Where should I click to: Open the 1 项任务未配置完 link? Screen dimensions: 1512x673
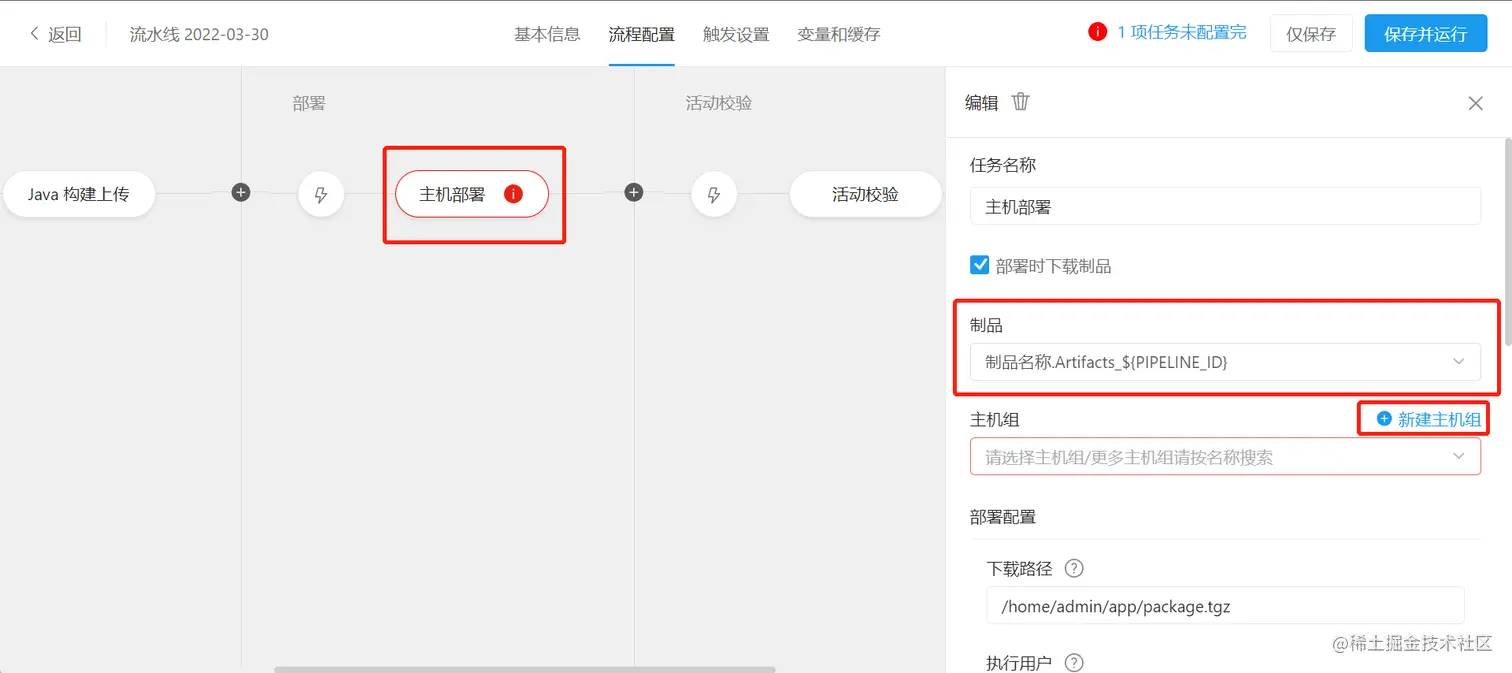coord(1182,32)
